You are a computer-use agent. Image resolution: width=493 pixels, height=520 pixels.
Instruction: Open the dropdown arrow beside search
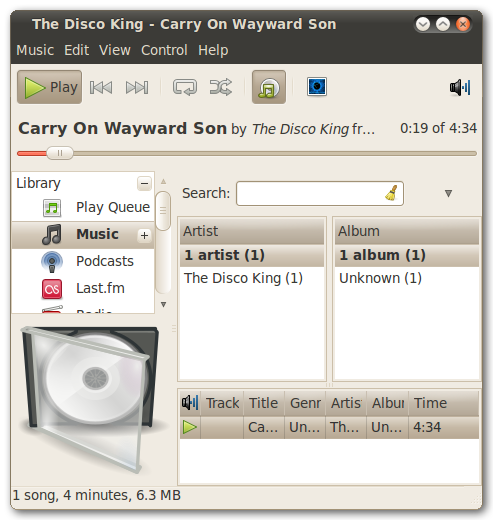tap(449, 193)
